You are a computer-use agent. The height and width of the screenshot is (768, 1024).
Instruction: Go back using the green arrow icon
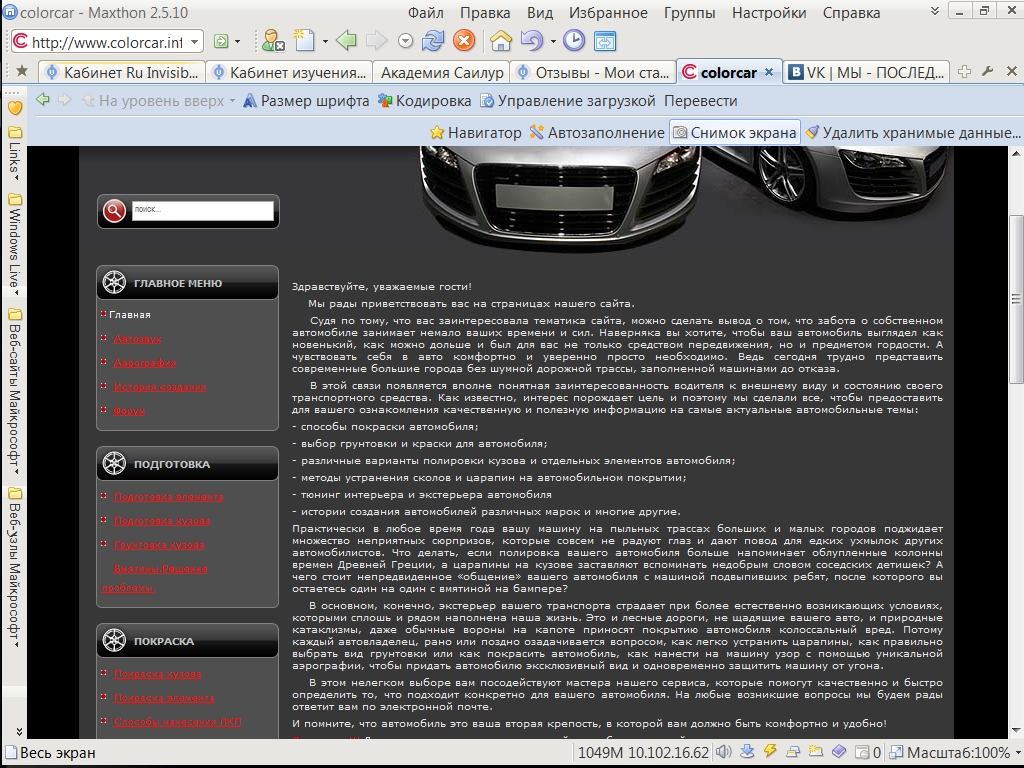(346, 41)
